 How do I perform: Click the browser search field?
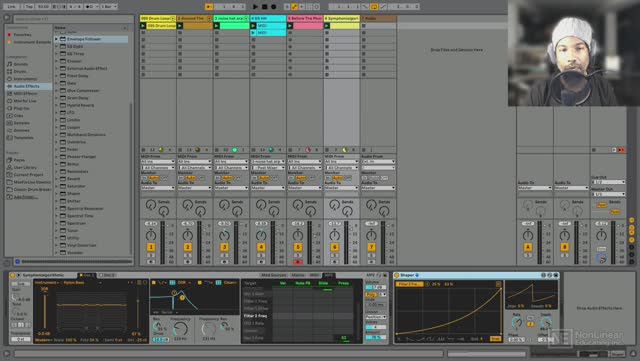73,19
